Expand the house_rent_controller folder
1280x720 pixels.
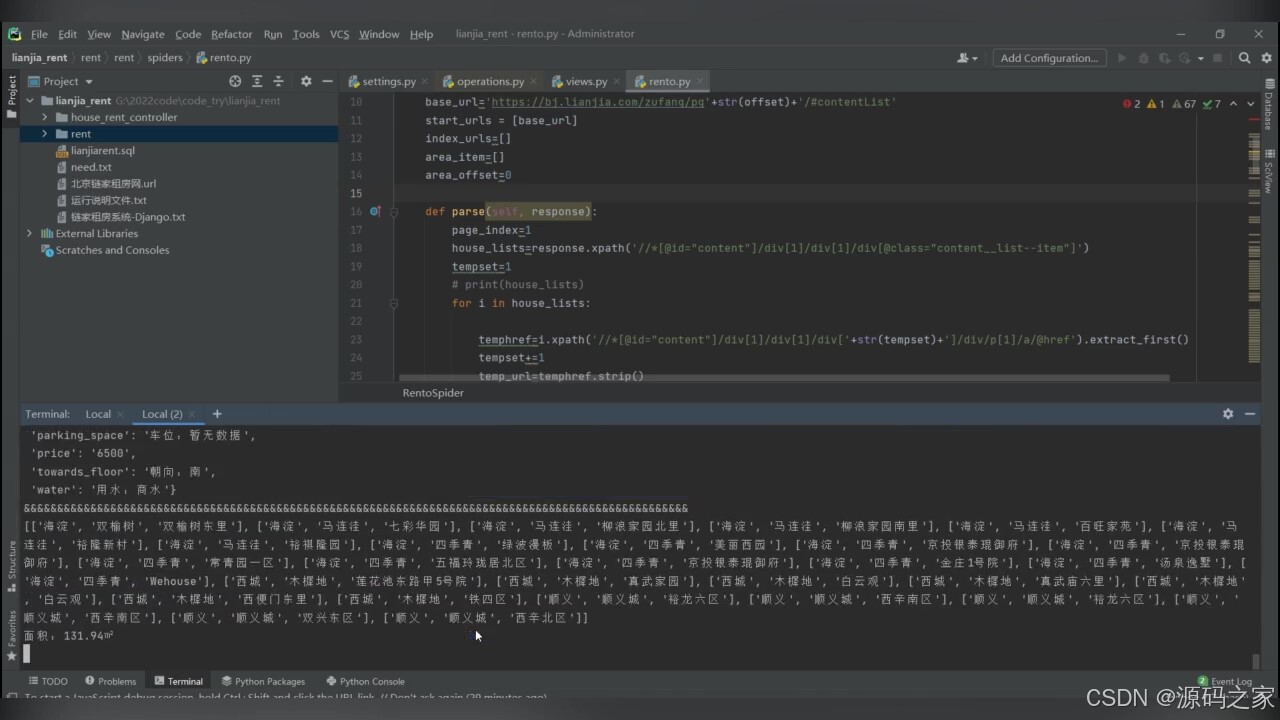(x=44, y=117)
